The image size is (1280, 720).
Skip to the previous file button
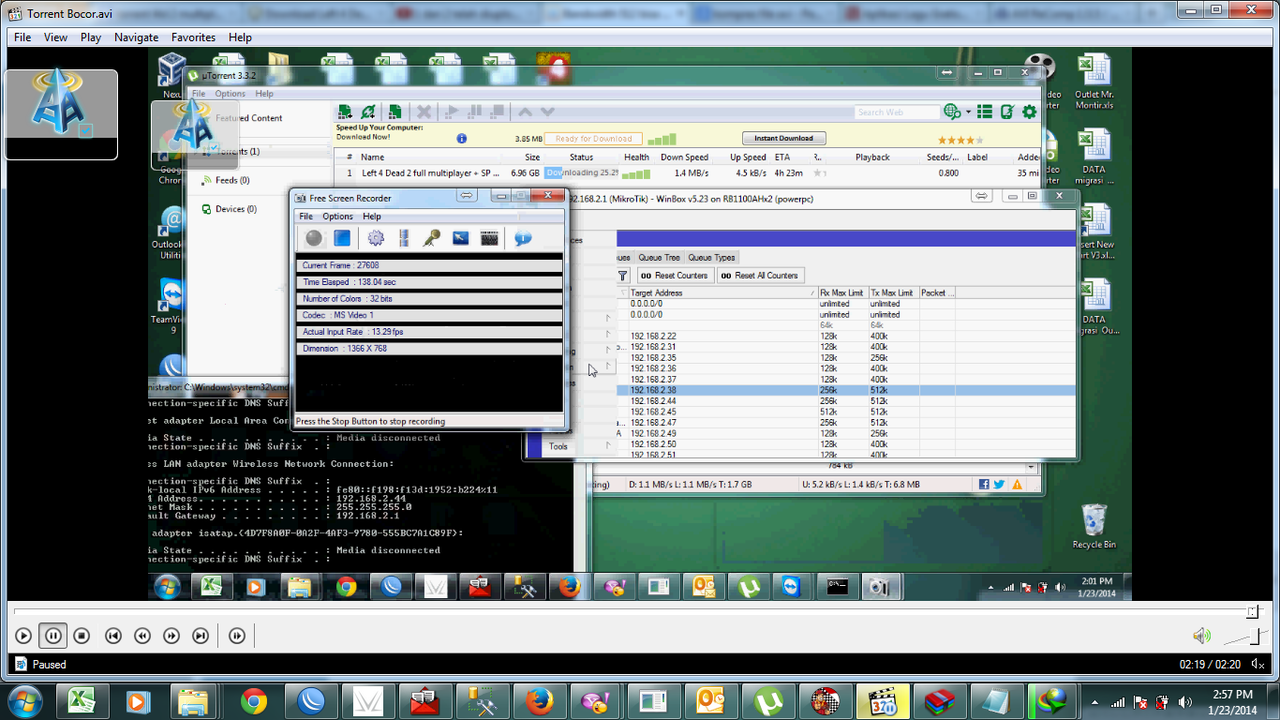click(x=114, y=635)
